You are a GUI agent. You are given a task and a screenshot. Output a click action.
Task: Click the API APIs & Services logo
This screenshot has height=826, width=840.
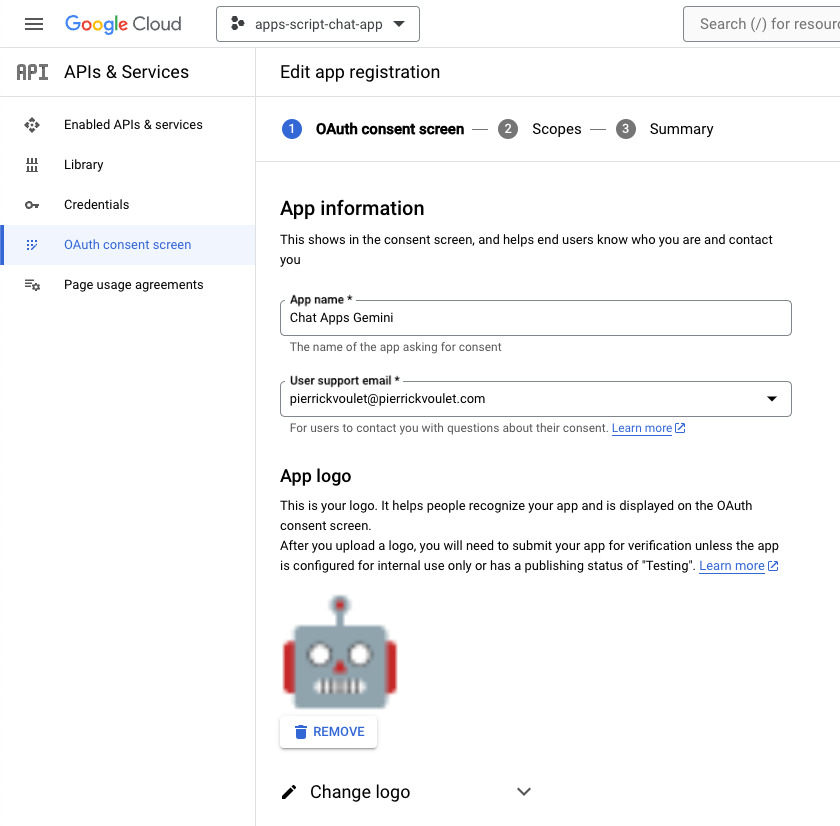[x=31, y=71]
